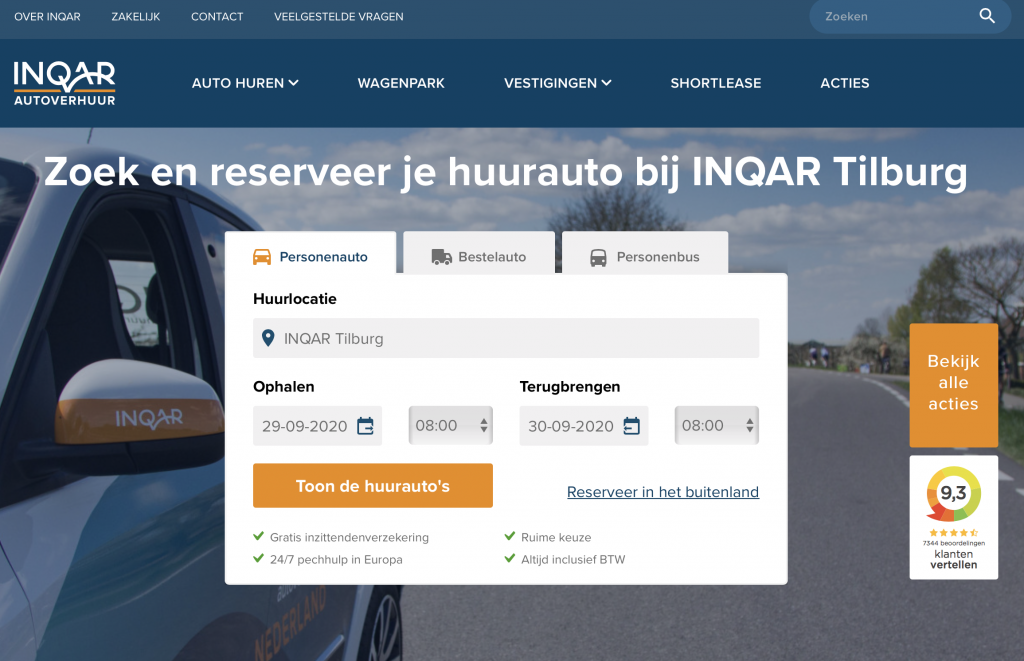Click the search magnifier icon
The image size is (1024, 661).
click(987, 16)
